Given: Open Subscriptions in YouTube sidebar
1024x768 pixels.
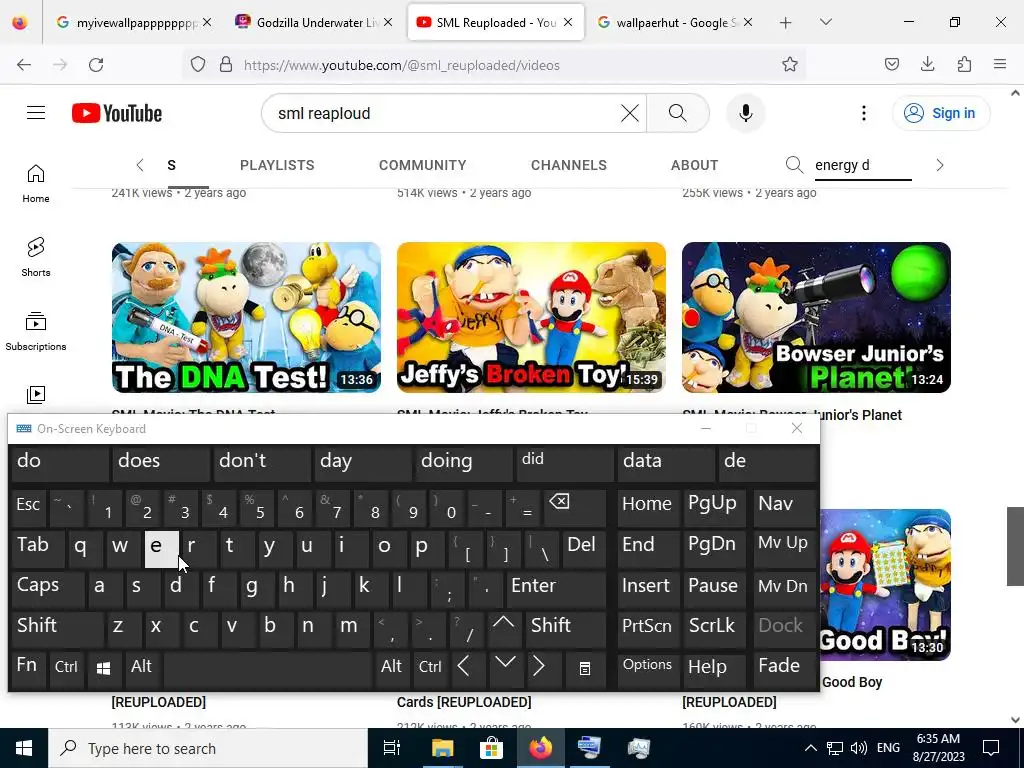Looking at the screenshot, I should 36,331.
